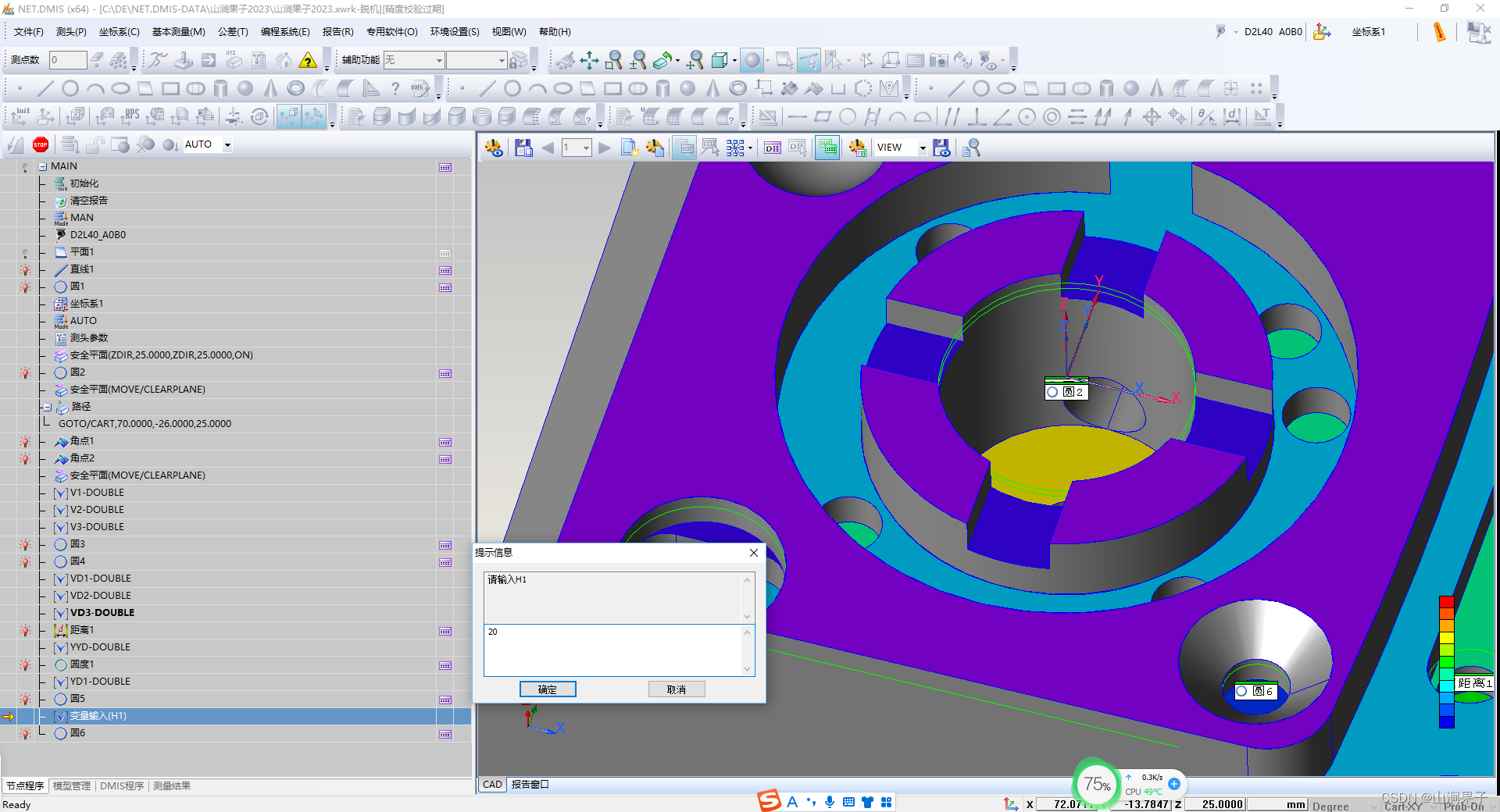Click the 确定 button in dialog
1500x812 pixels.
click(x=548, y=689)
